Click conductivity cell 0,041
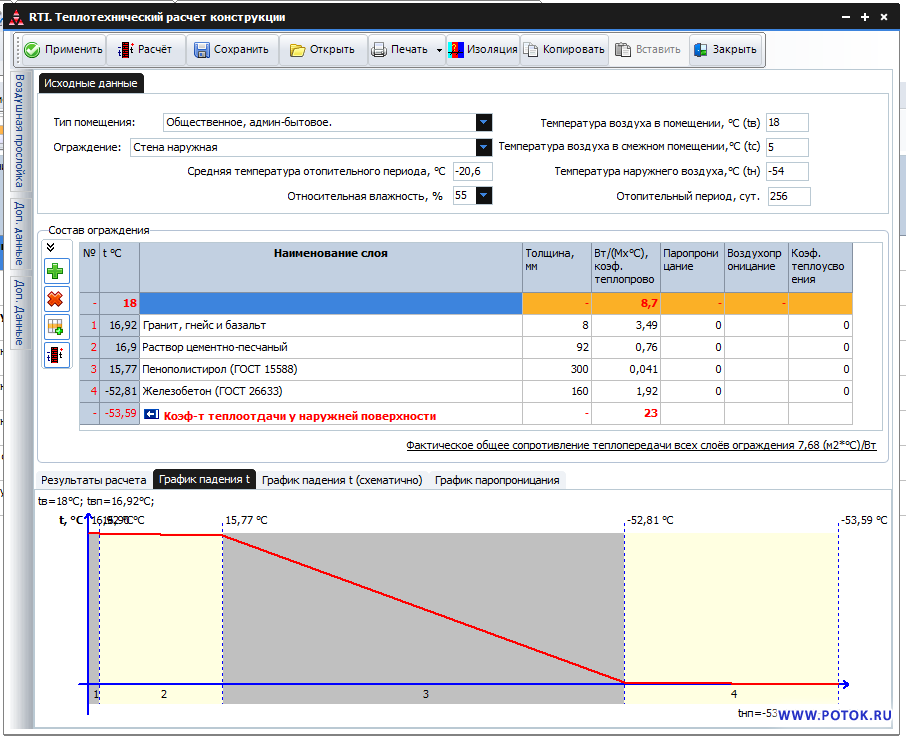The width and height of the screenshot is (906, 736). coord(626,369)
